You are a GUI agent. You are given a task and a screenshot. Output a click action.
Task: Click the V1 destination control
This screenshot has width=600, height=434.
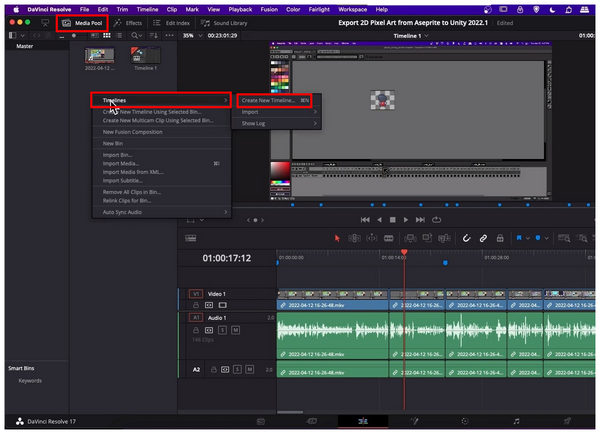196,294
